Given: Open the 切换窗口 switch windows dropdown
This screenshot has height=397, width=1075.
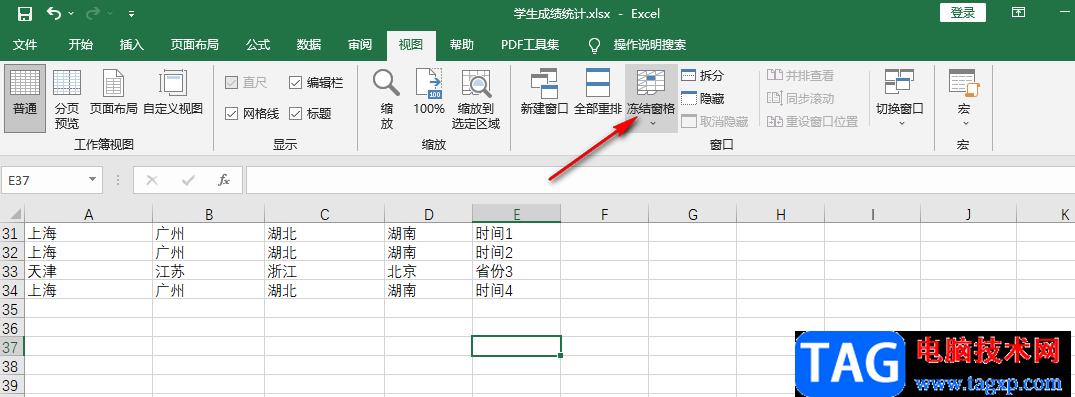Looking at the screenshot, I should (899, 98).
